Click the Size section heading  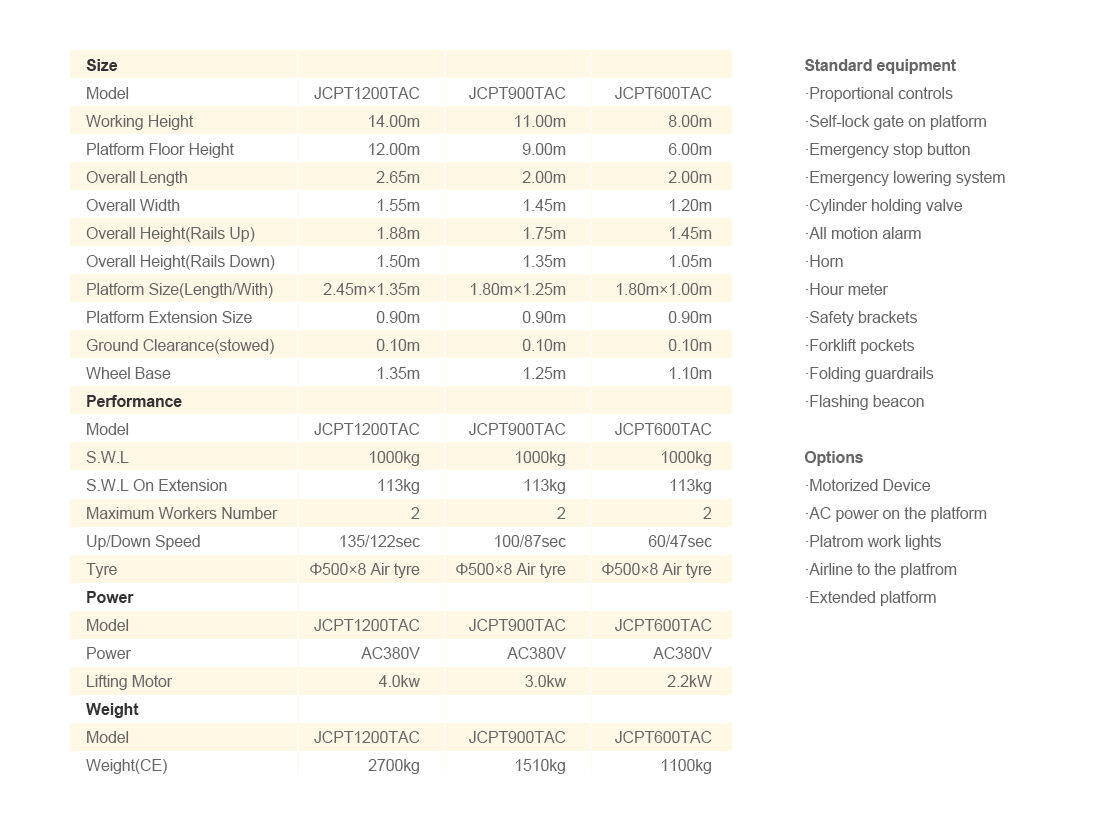[102, 65]
